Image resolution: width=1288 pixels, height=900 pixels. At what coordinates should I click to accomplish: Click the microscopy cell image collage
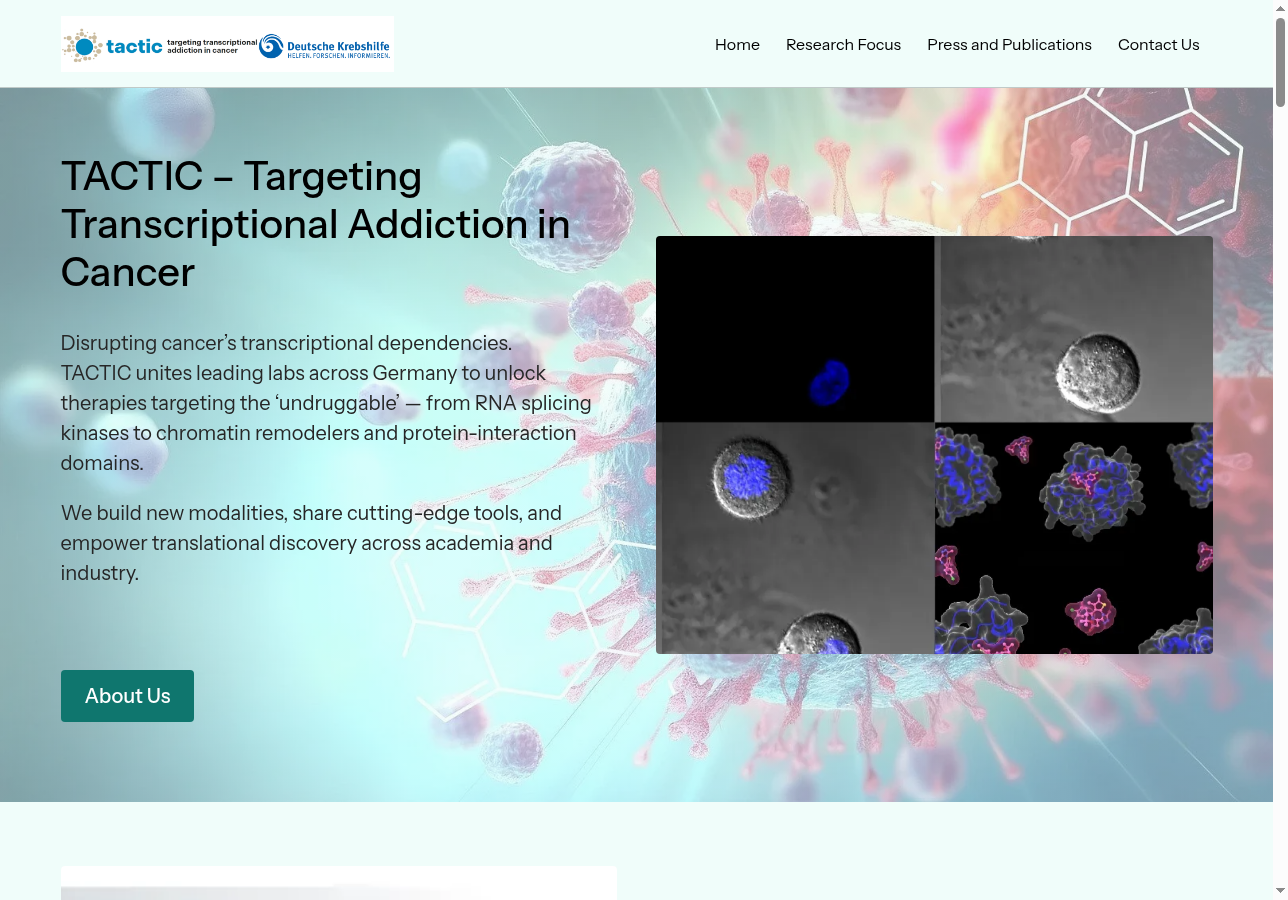pos(934,445)
